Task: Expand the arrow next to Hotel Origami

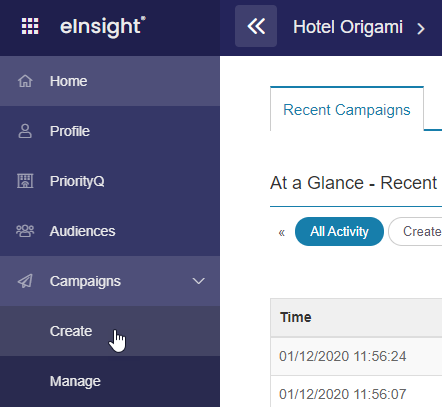Action: (x=421, y=29)
